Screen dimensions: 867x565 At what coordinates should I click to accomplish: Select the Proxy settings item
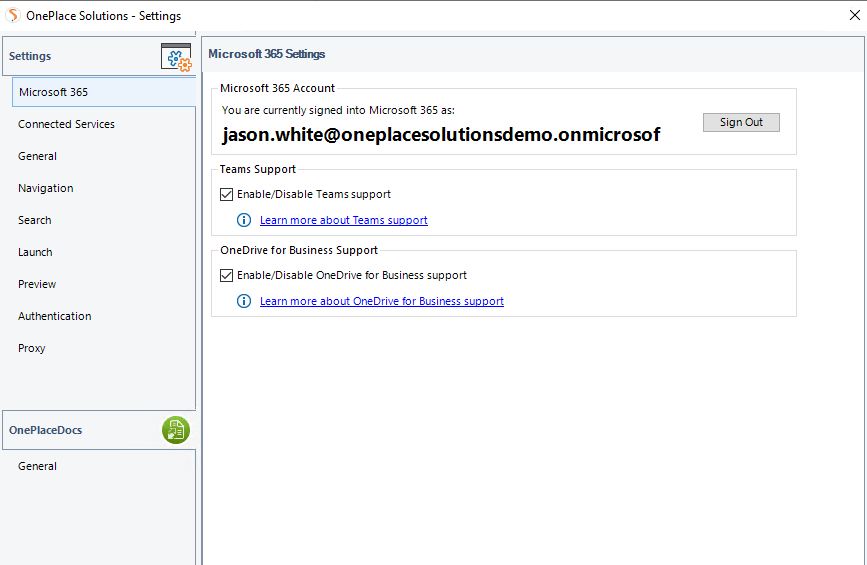[x=32, y=348]
